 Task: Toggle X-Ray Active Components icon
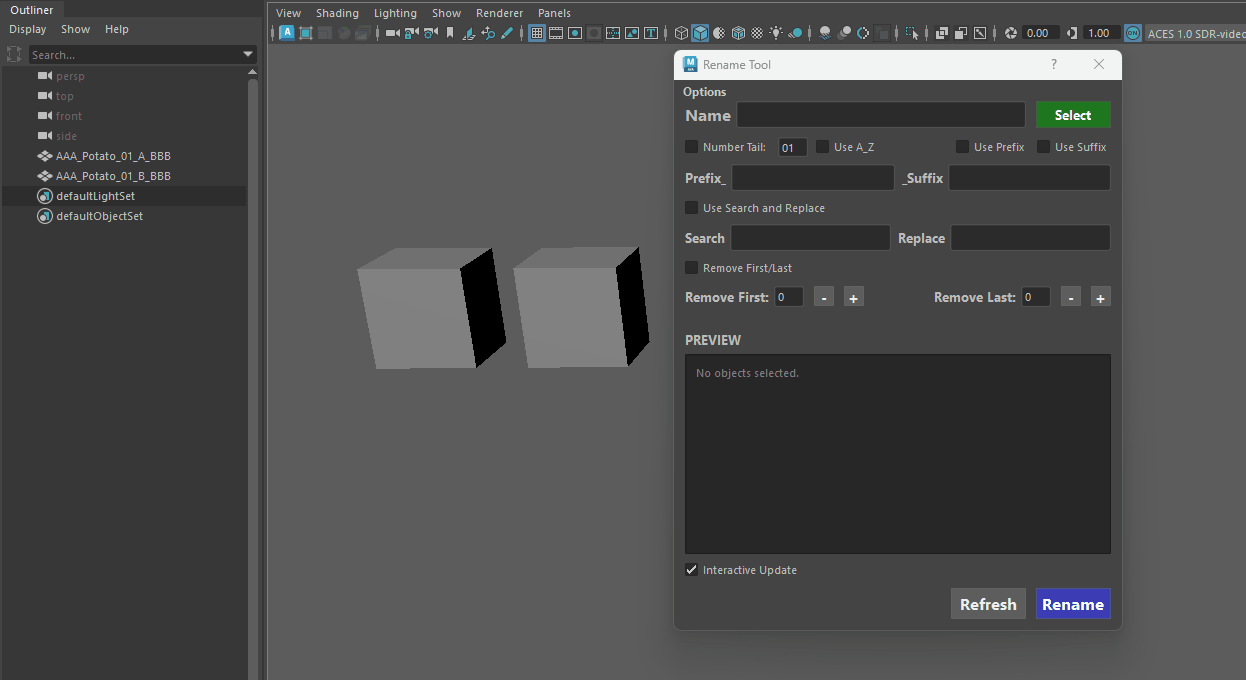pos(961,33)
